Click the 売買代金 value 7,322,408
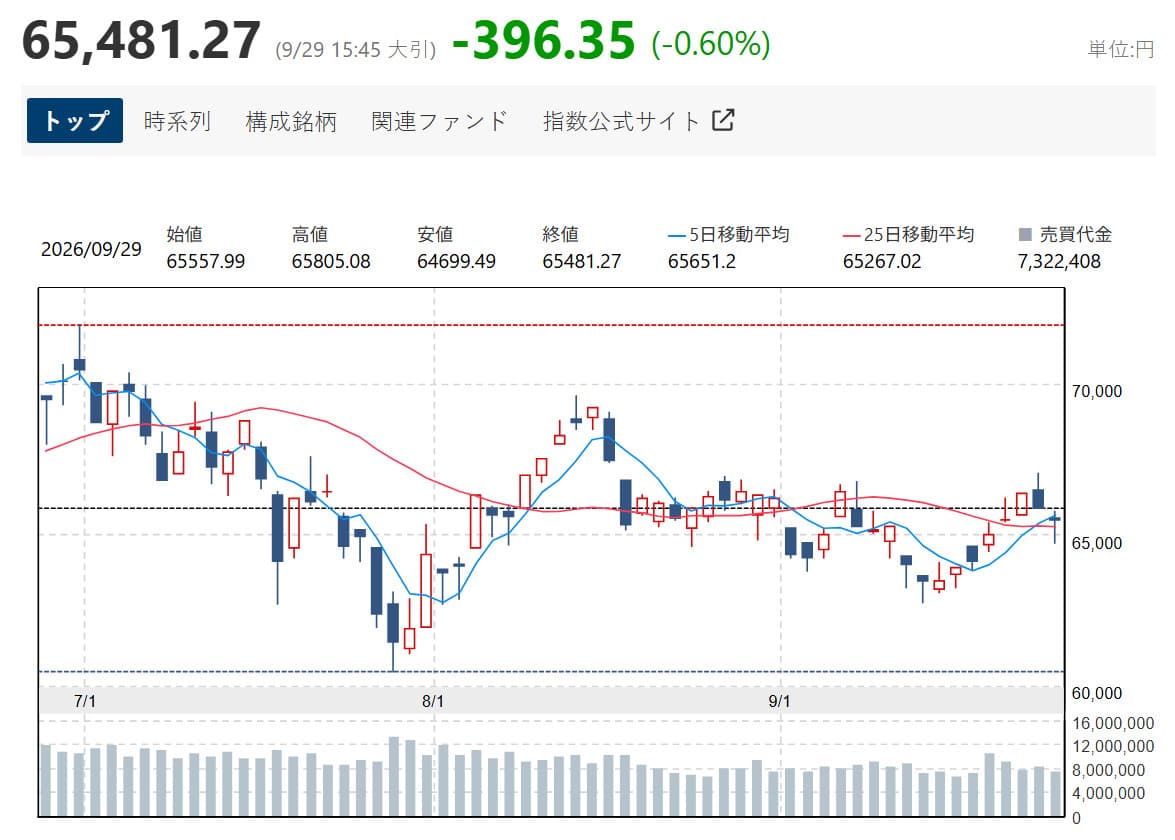 (x=1059, y=261)
